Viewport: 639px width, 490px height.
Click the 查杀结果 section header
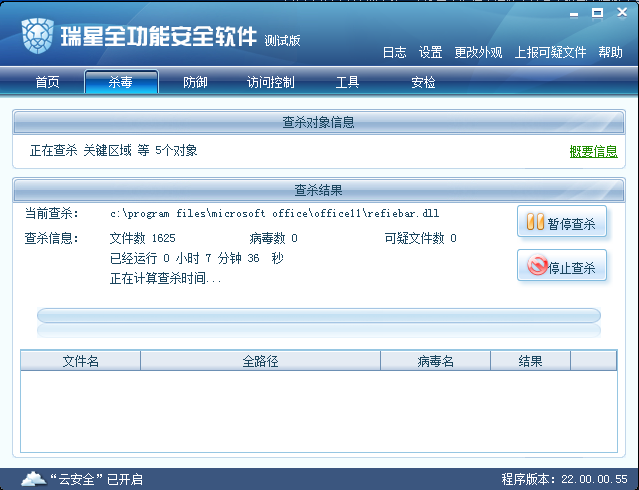pyautogui.click(x=319, y=190)
